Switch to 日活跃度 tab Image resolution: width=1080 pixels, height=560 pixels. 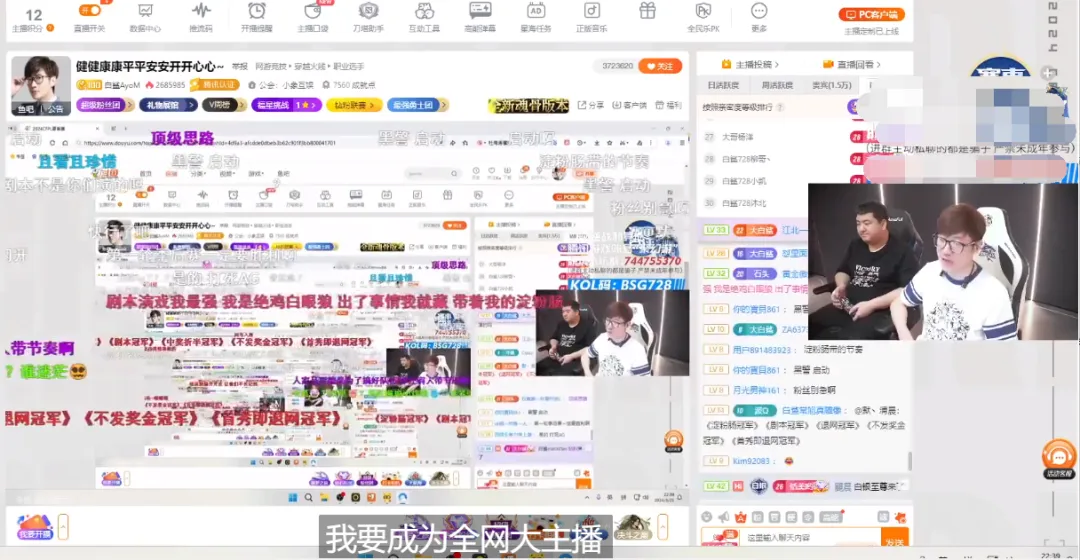[723, 85]
